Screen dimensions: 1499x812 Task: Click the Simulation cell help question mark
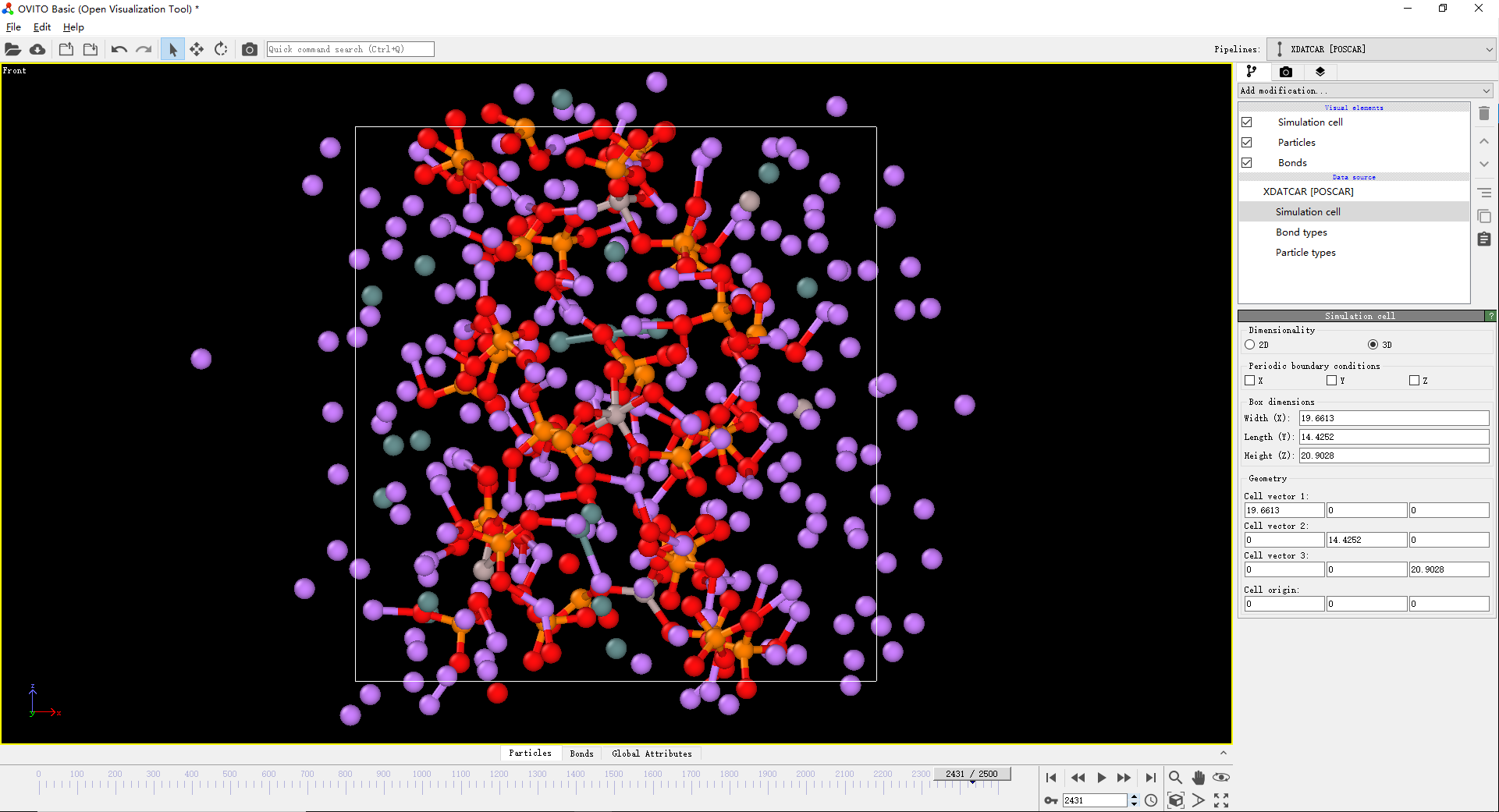point(1492,315)
